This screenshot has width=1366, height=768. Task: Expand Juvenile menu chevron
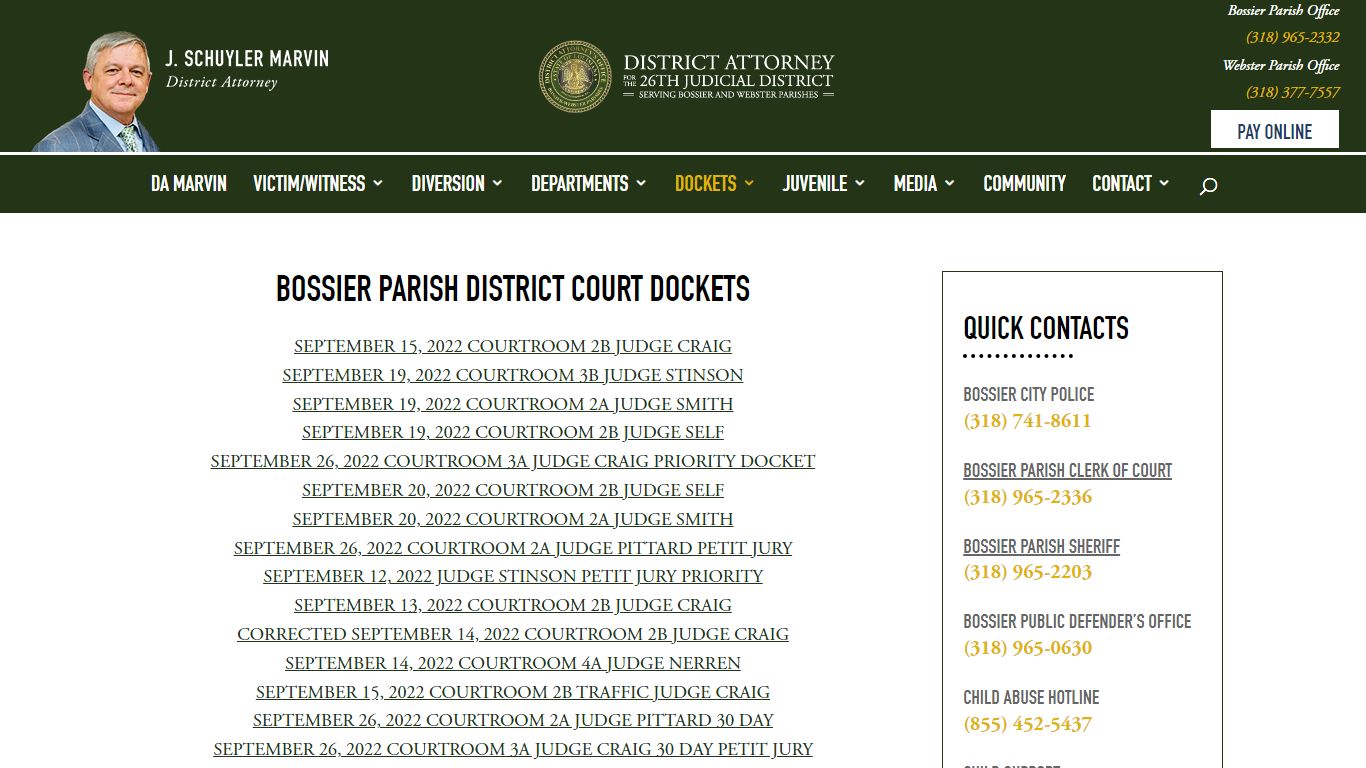[x=860, y=183]
